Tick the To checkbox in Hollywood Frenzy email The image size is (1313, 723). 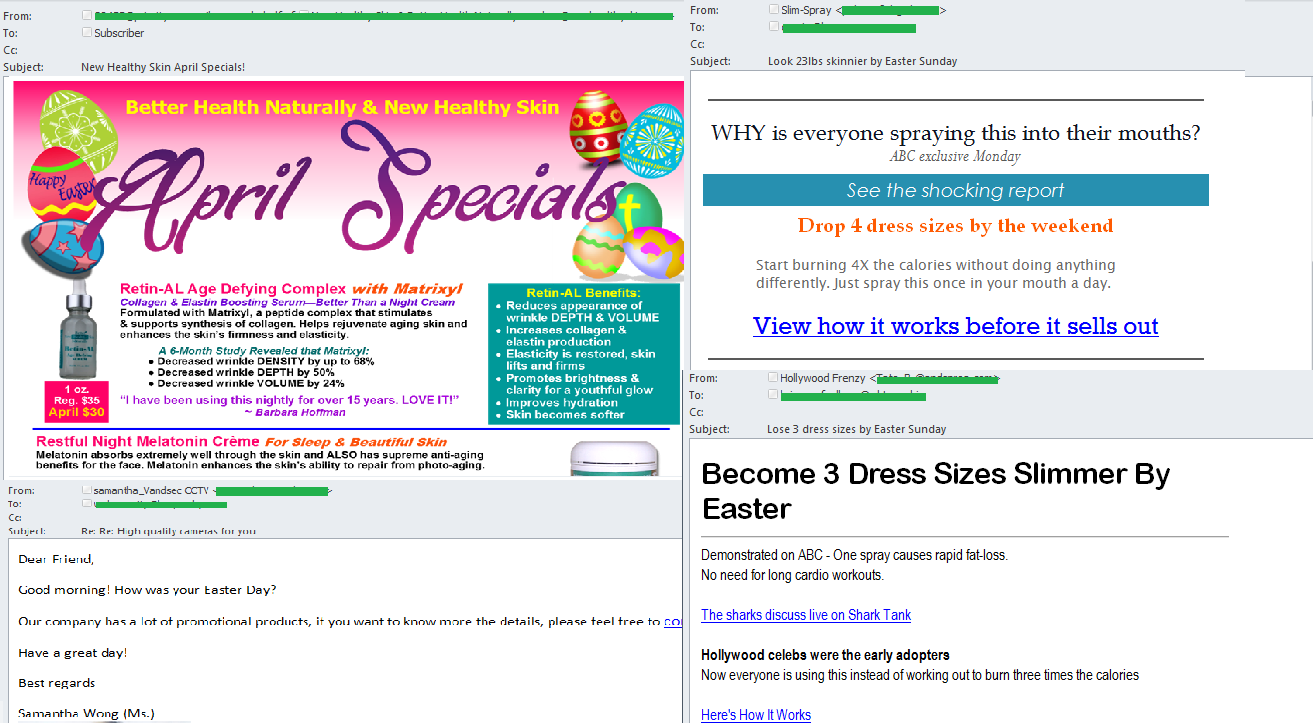click(x=773, y=395)
